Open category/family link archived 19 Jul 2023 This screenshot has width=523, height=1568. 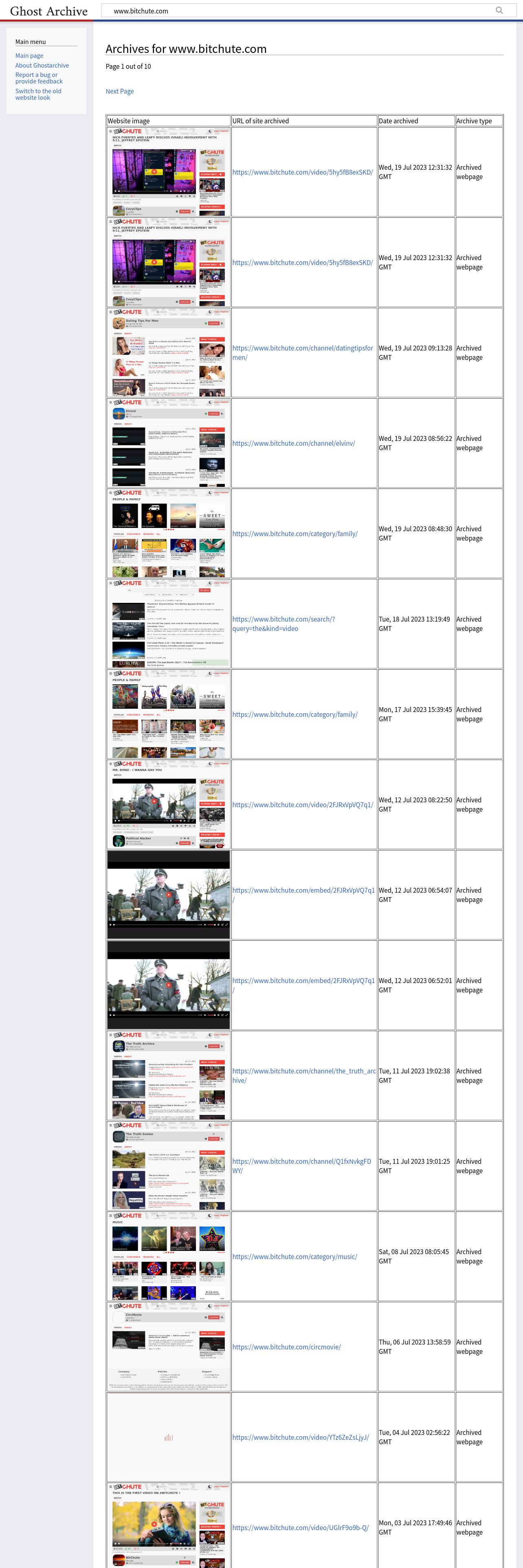pyautogui.click(x=294, y=533)
